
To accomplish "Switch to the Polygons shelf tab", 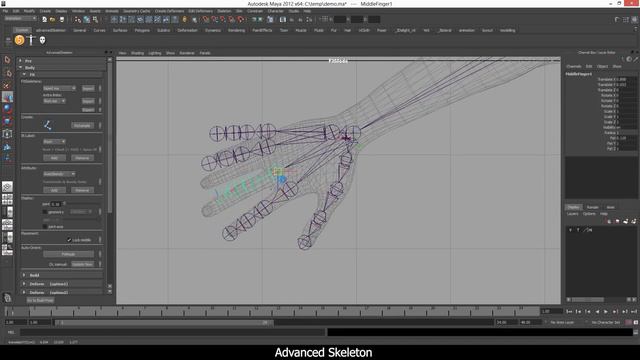I will click(x=142, y=30).
